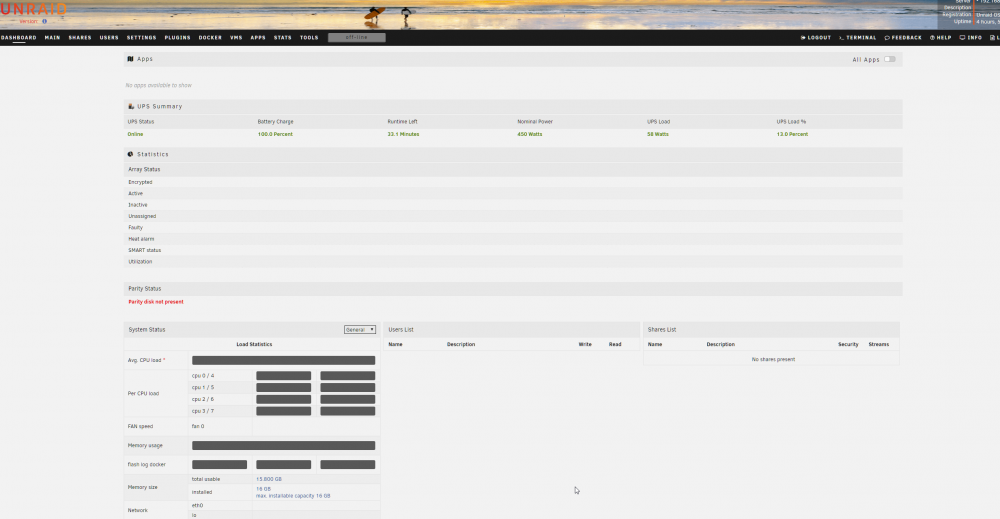Screen dimensions: 1000x519
Task: Switch to the Shares tab
Action: pos(80,38)
